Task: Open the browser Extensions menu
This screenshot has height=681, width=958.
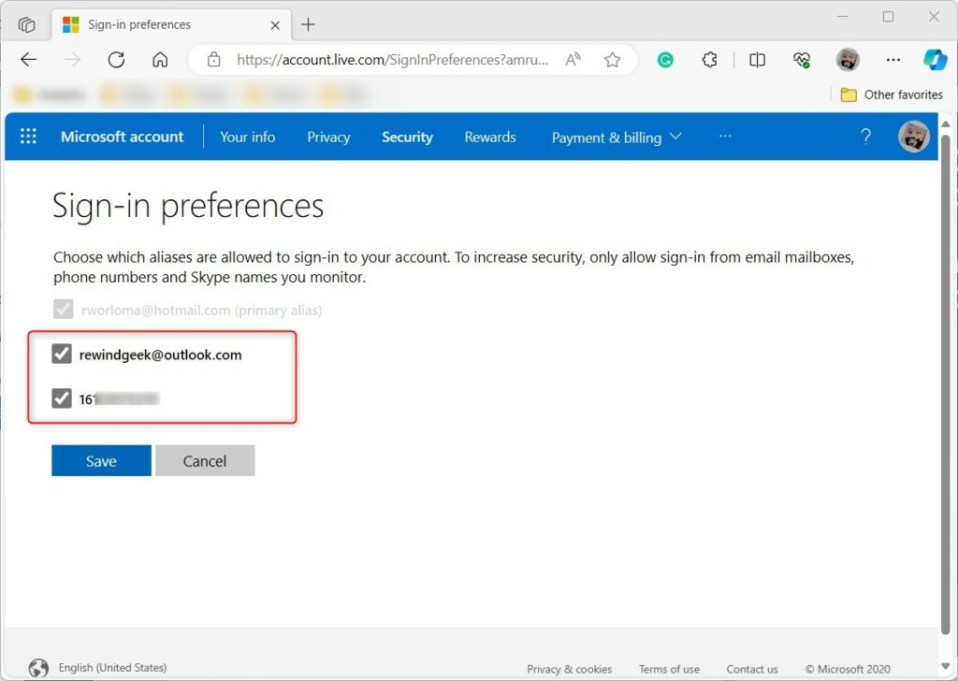Action: [709, 59]
